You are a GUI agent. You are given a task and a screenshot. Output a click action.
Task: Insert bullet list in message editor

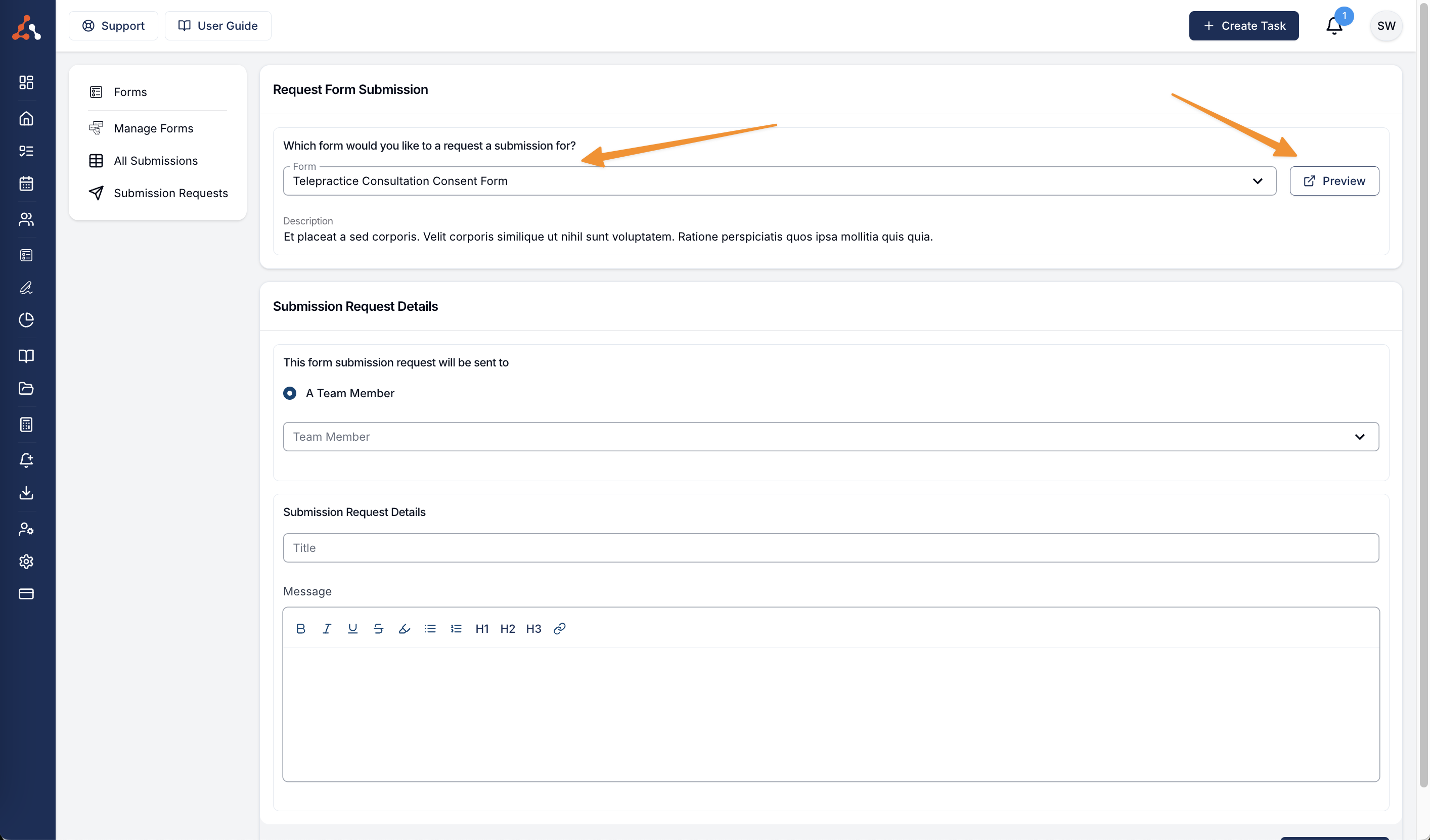tap(430, 628)
